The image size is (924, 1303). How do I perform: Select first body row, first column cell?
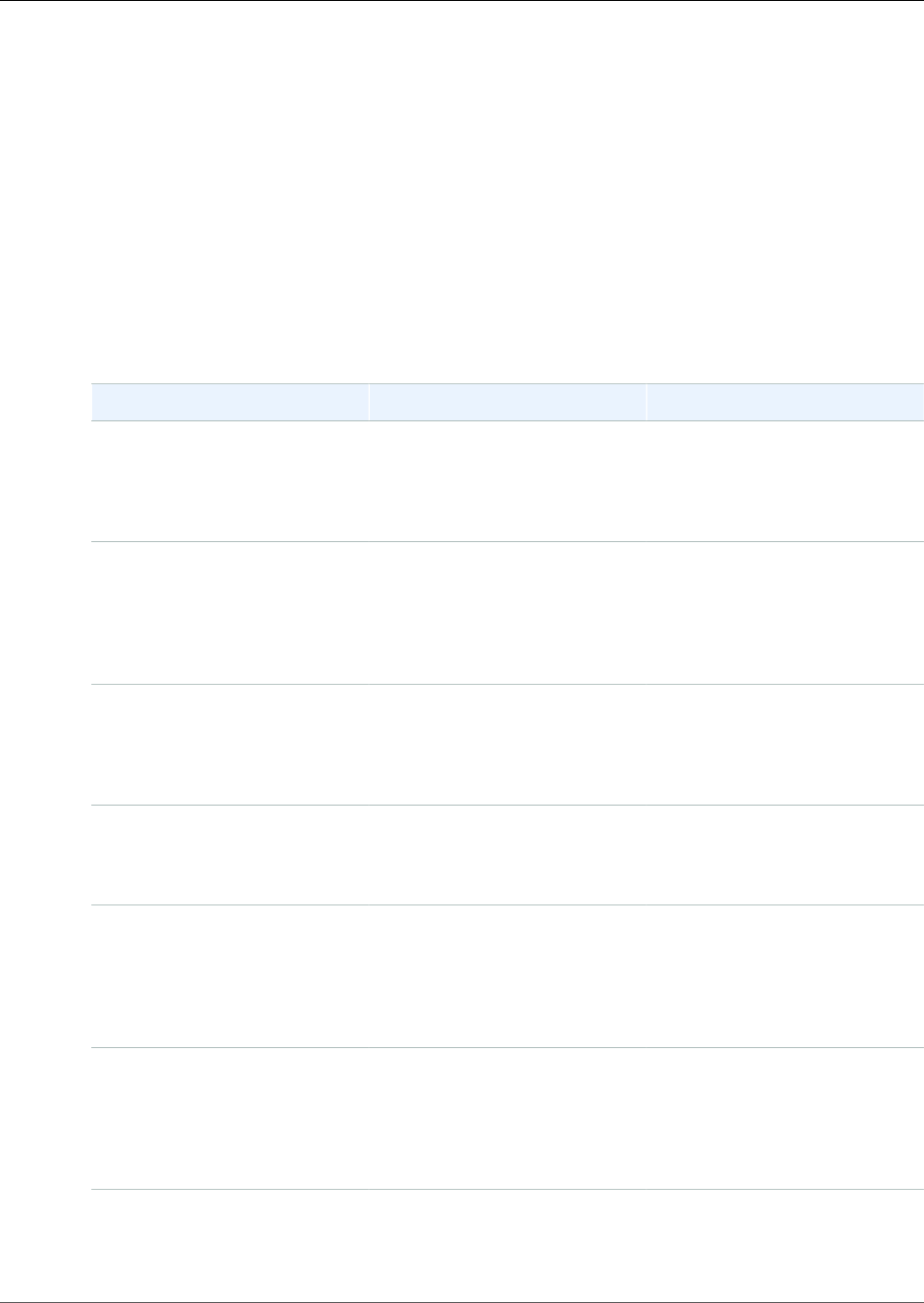pos(229,482)
